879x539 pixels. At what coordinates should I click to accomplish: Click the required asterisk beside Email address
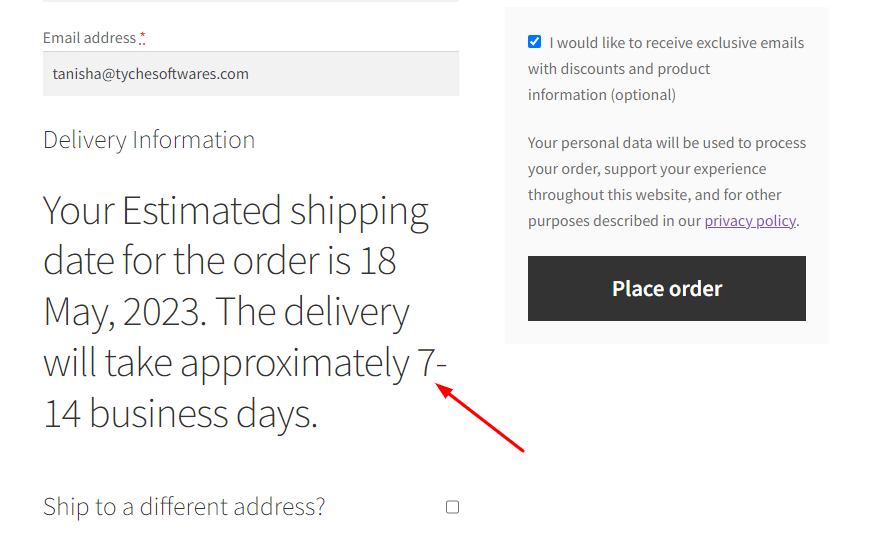pos(142,39)
